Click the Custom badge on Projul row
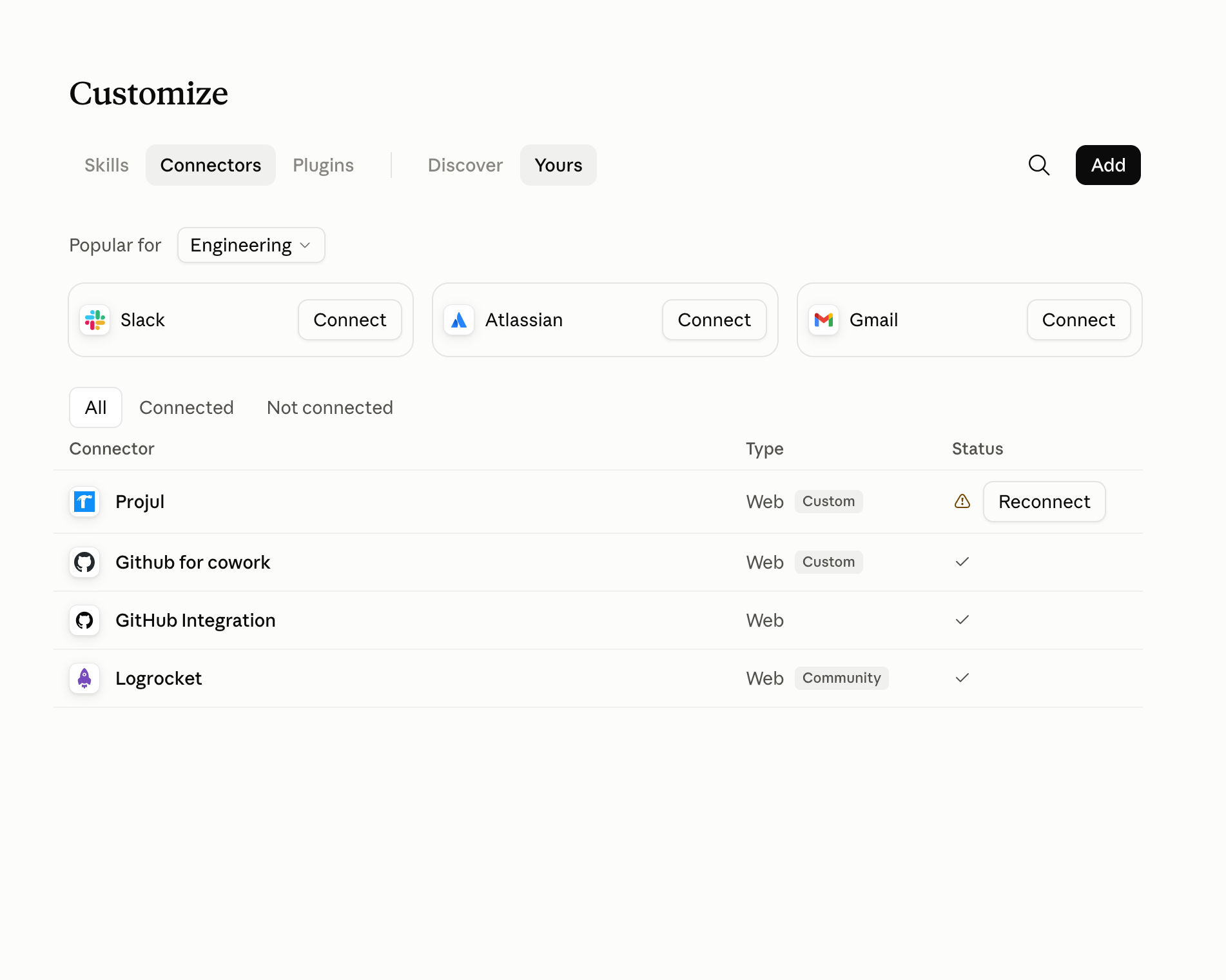1226x980 pixels. tap(828, 502)
